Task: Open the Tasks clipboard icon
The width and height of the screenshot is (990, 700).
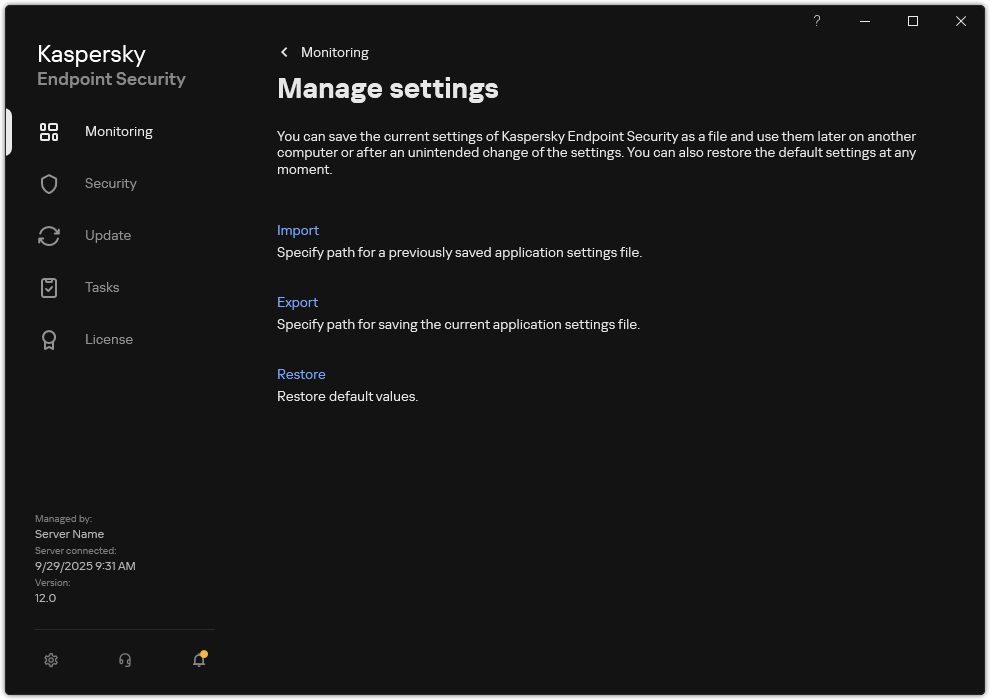Action: click(x=49, y=287)
